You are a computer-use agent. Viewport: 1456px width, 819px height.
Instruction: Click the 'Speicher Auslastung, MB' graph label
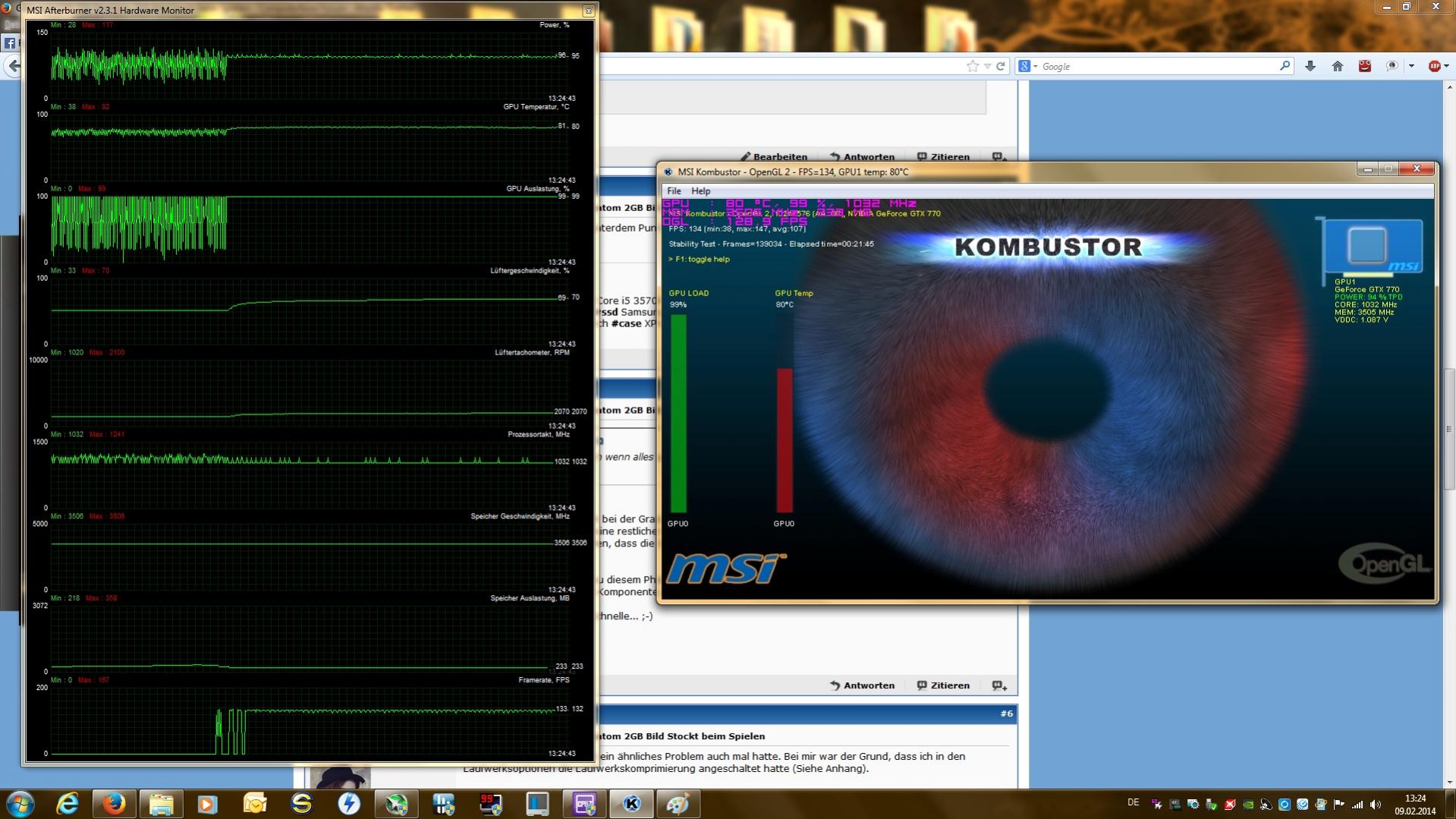(x=530, y=599)
